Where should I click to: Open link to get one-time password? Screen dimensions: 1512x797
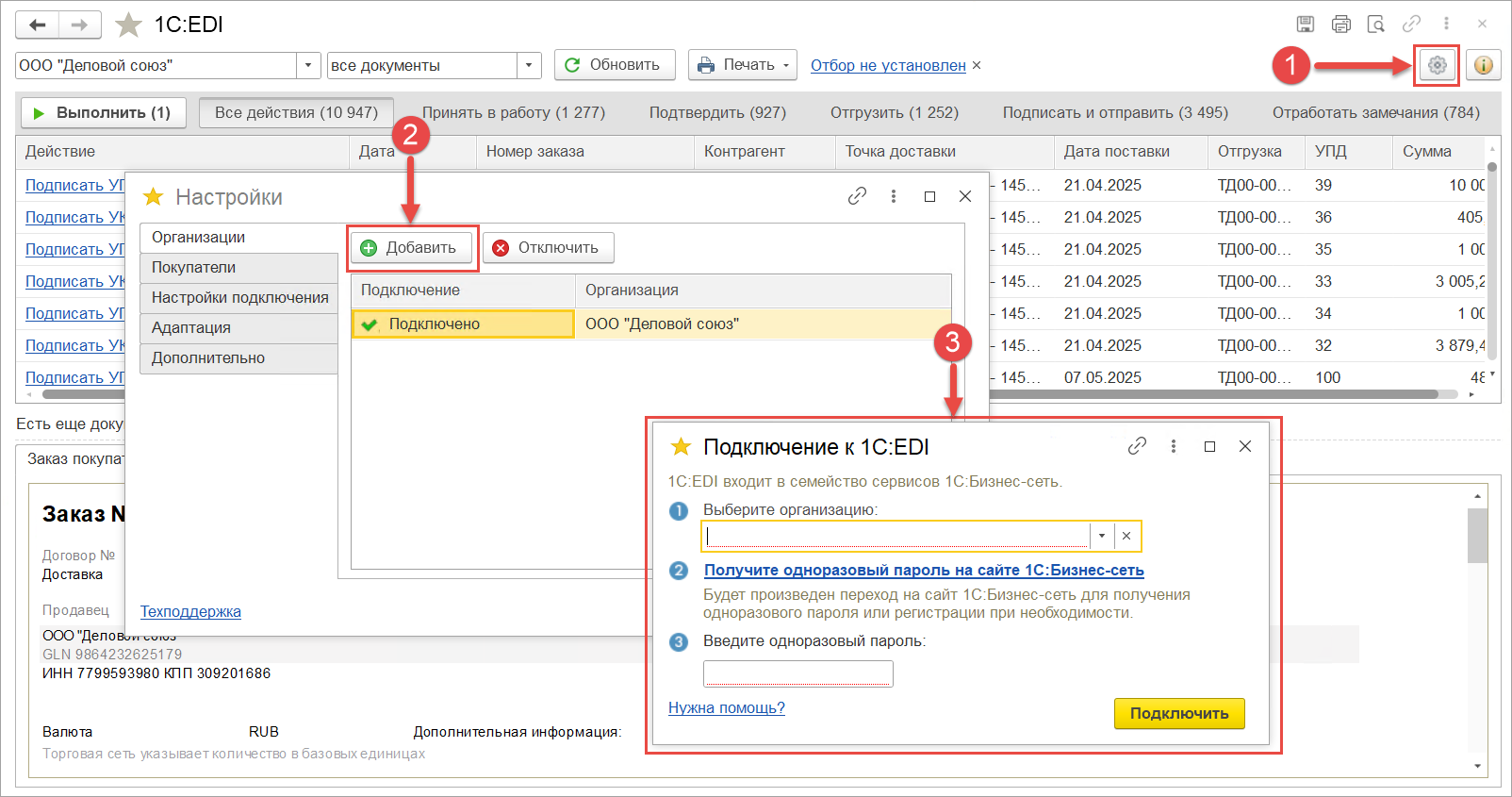924,570
